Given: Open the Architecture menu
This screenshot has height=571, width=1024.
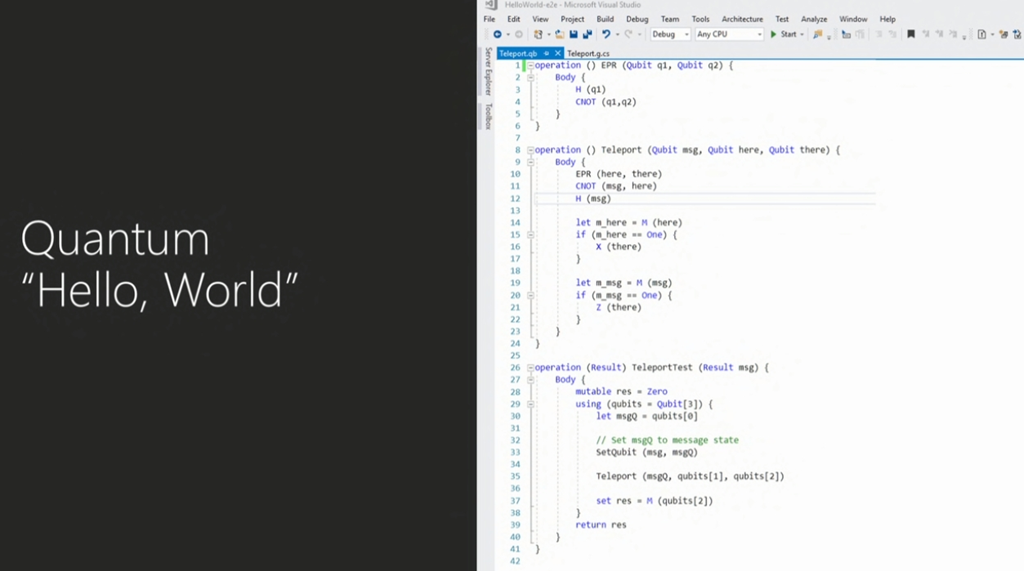Looking at the screenshot, I should 742,19.
